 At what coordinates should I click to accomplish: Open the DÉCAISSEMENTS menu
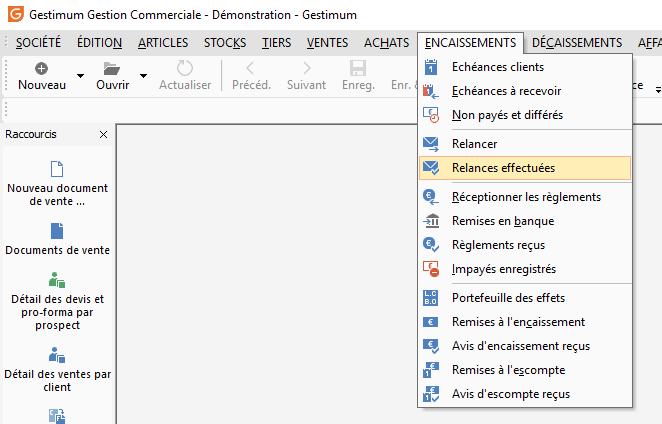click(x=577, y=43)
